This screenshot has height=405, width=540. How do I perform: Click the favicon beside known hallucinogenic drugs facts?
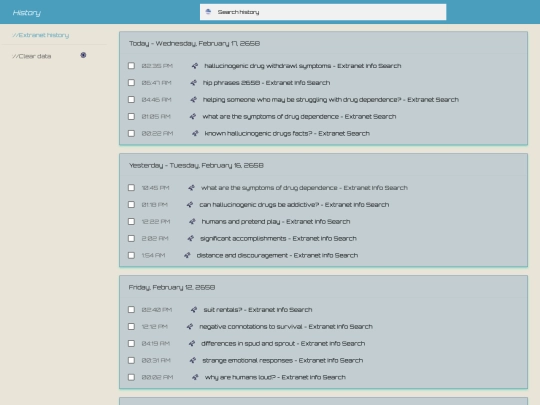click(195, 133)
